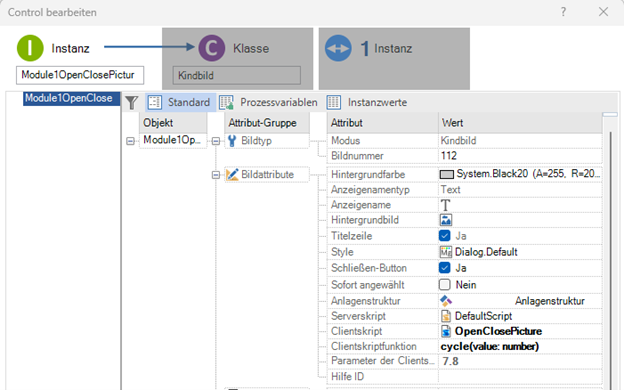Click the Sofort angewählt attribute label
Image resolution: width=624 pixels, height=390 pixels.
point(368,285)
